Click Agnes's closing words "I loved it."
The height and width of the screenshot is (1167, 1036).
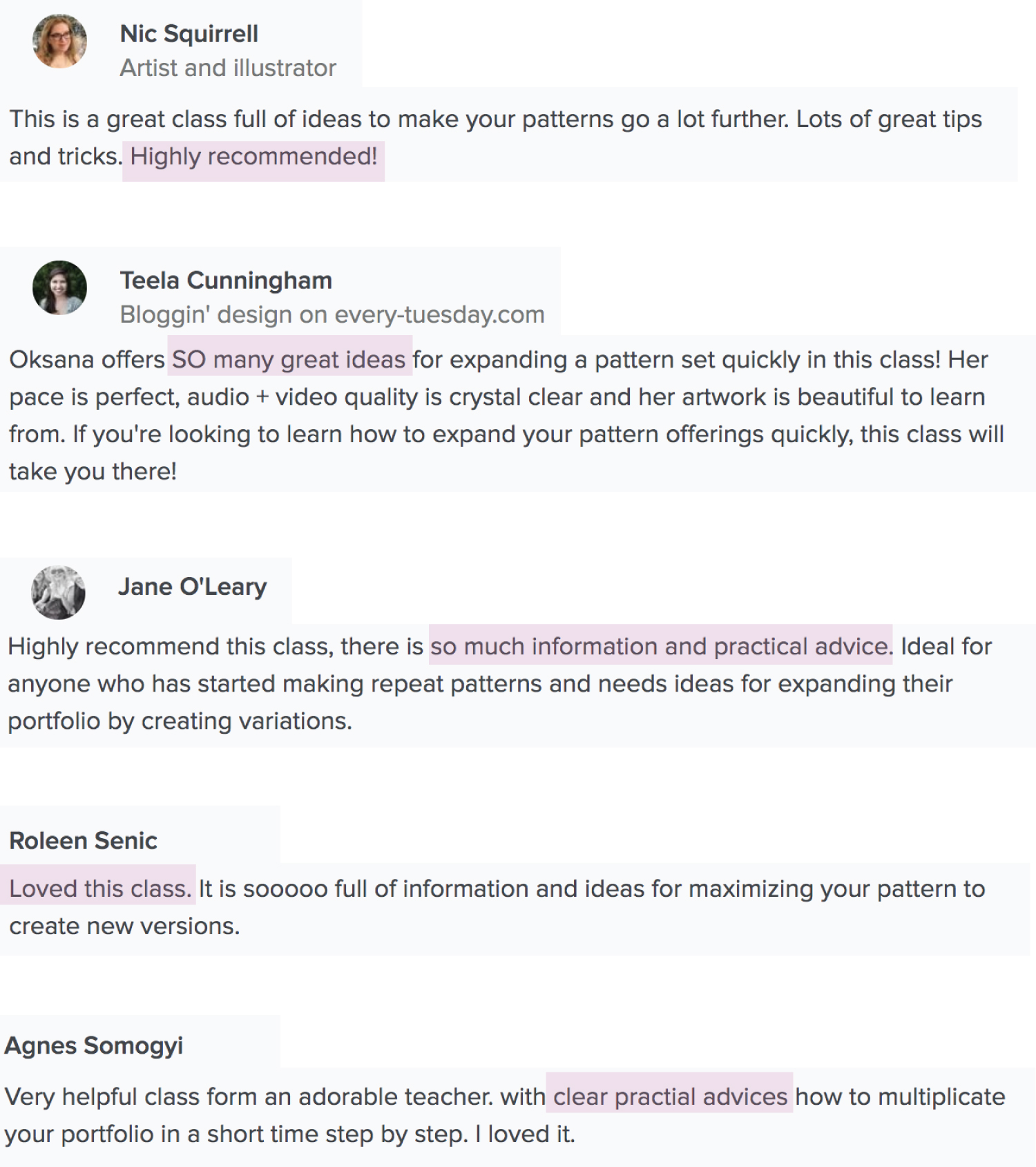tap(525, 1134)
